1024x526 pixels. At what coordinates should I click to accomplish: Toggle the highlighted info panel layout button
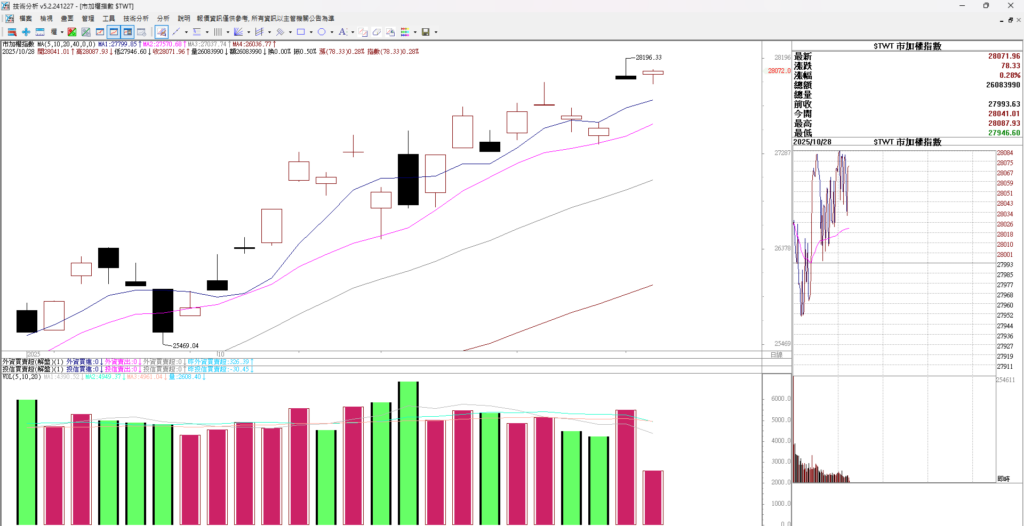[127, 32]
